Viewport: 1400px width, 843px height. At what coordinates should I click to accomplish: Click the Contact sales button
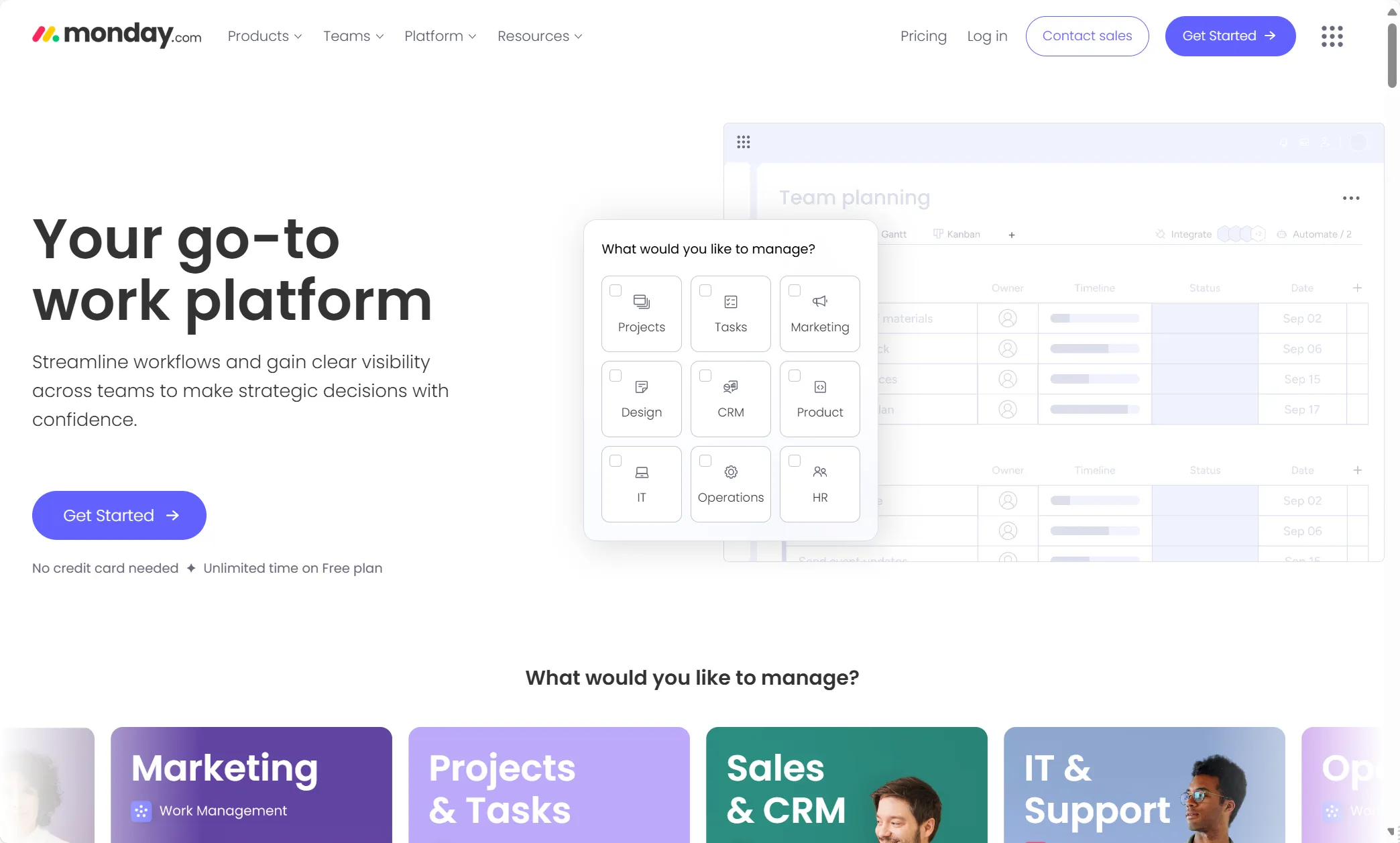click(x=1087, y=36)
